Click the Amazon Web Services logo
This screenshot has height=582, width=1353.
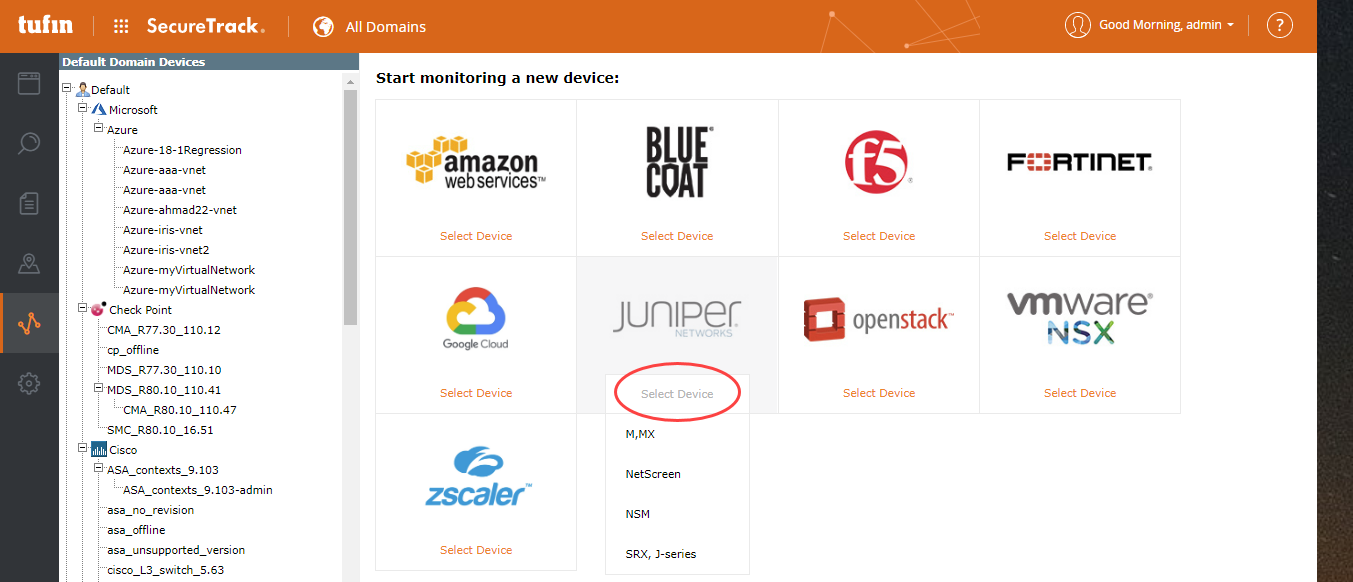pos(475,164)
